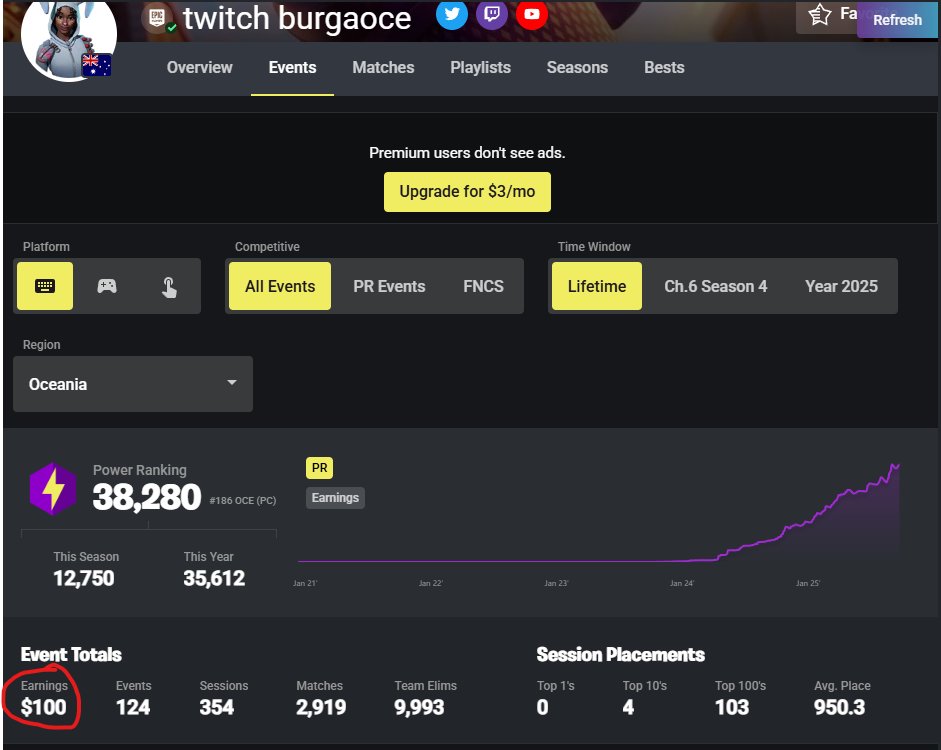Switch to the Overview tab
The image size is (941, 750).
click(x=199, y=67)
